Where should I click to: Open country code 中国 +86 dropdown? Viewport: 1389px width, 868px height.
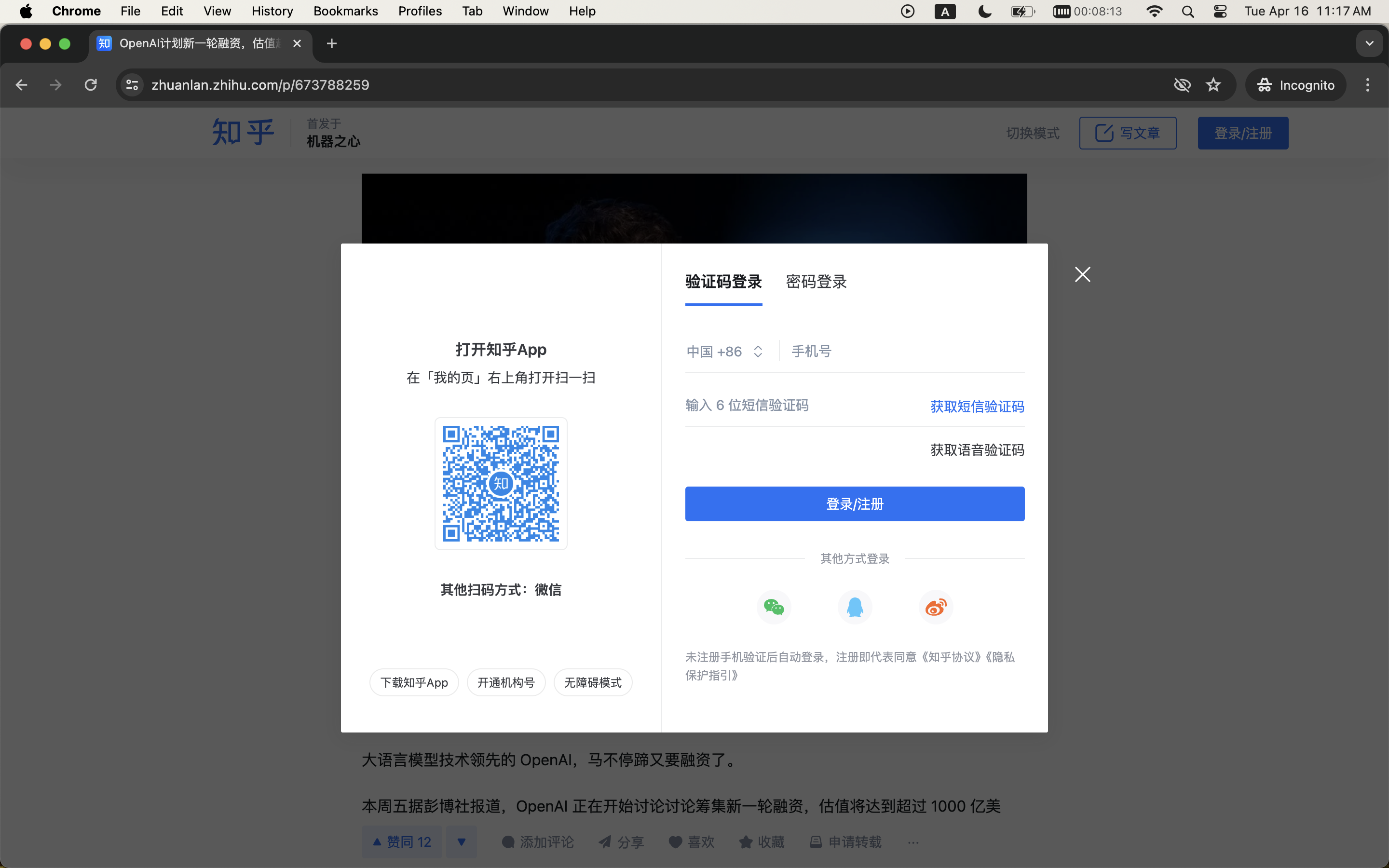725,352
